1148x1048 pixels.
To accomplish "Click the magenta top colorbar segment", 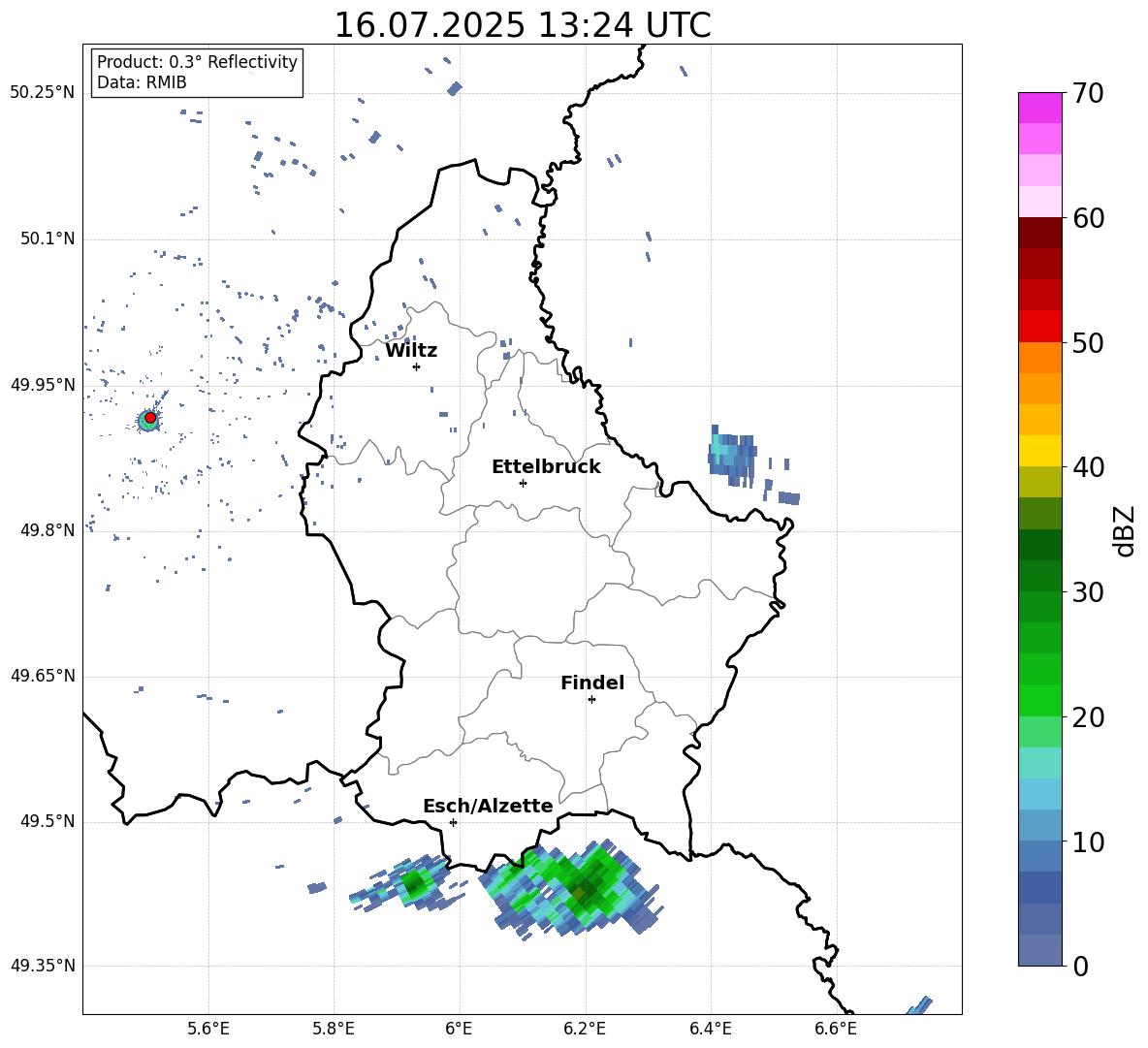I will [x=1040, y=108].
